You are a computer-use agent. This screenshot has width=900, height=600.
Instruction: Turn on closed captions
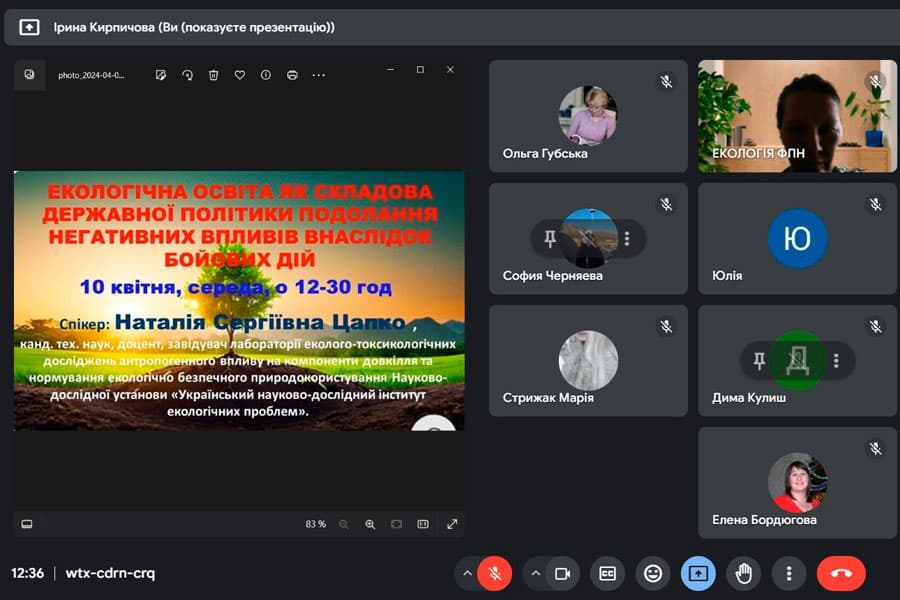607,573
